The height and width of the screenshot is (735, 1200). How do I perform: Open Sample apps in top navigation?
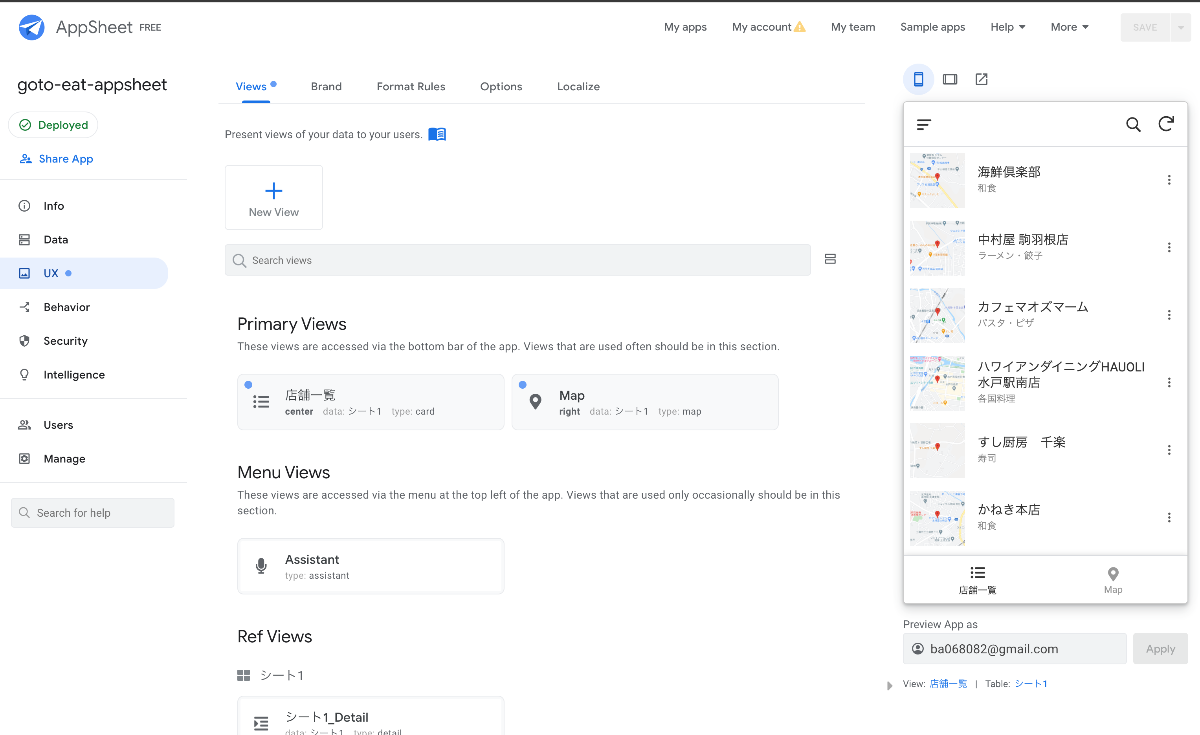[933, 27]
